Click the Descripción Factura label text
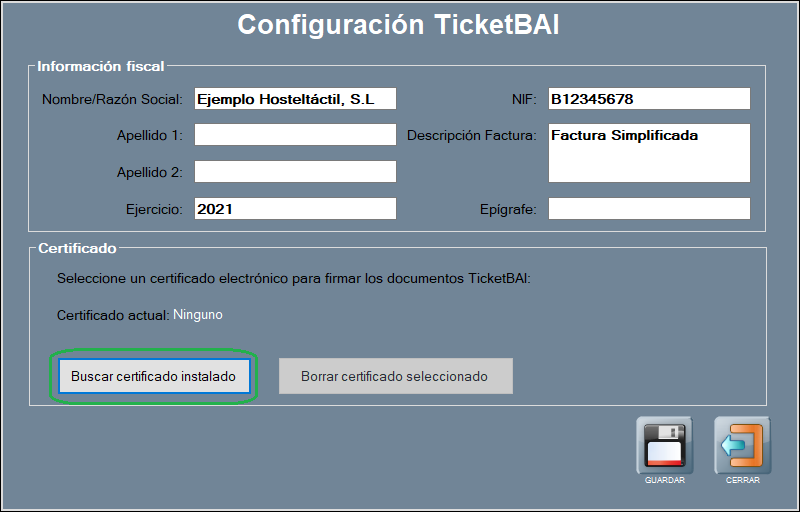This screenshot has width=800, height=512. [472, 136]
